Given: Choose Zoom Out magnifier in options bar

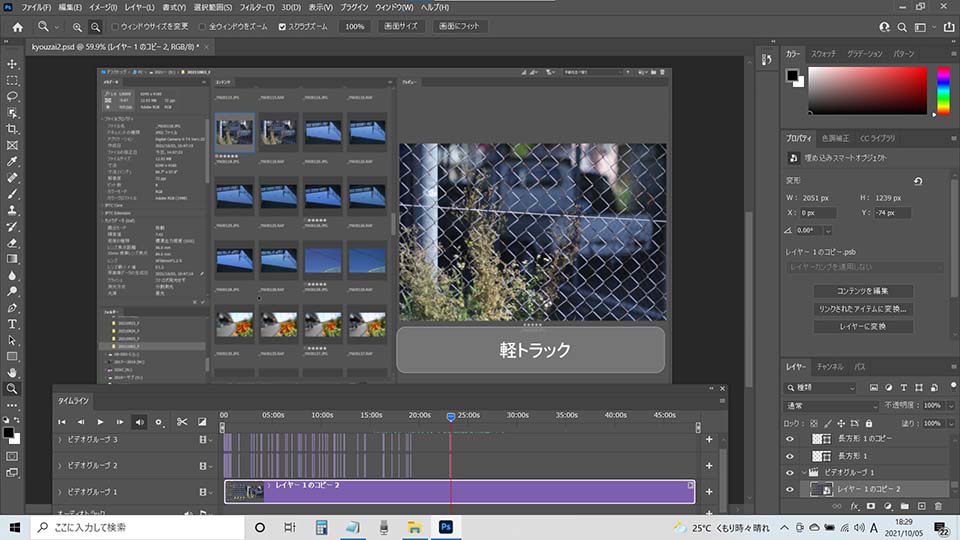Looking at the screenshot, I should pyautogui.click(x=96, y=27).
